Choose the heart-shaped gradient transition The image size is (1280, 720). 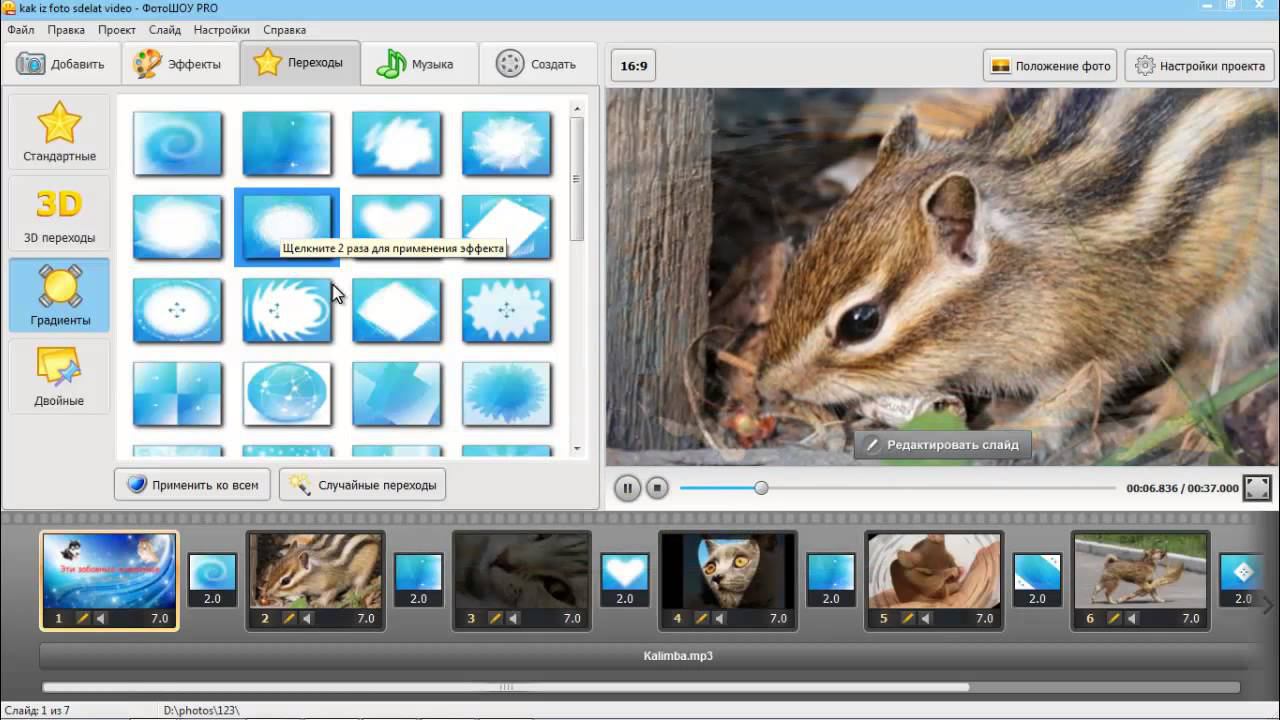pyautogui.click(x=396, y=227)
